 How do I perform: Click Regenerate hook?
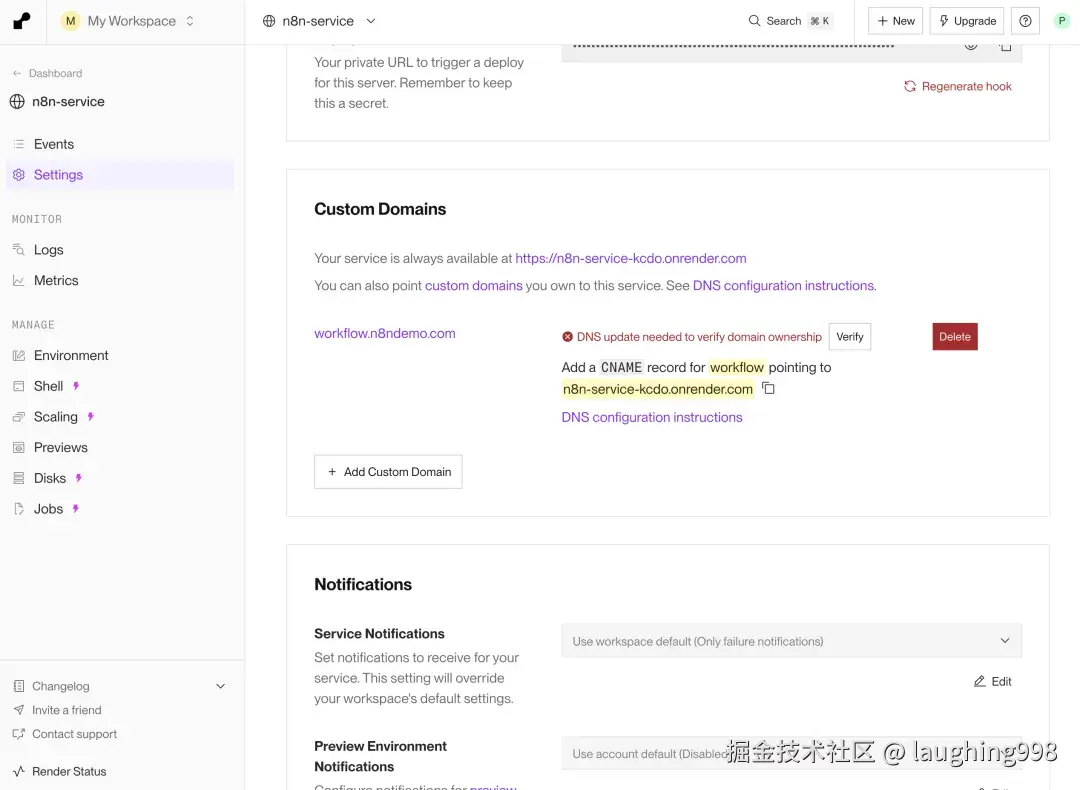pos(957,86)
